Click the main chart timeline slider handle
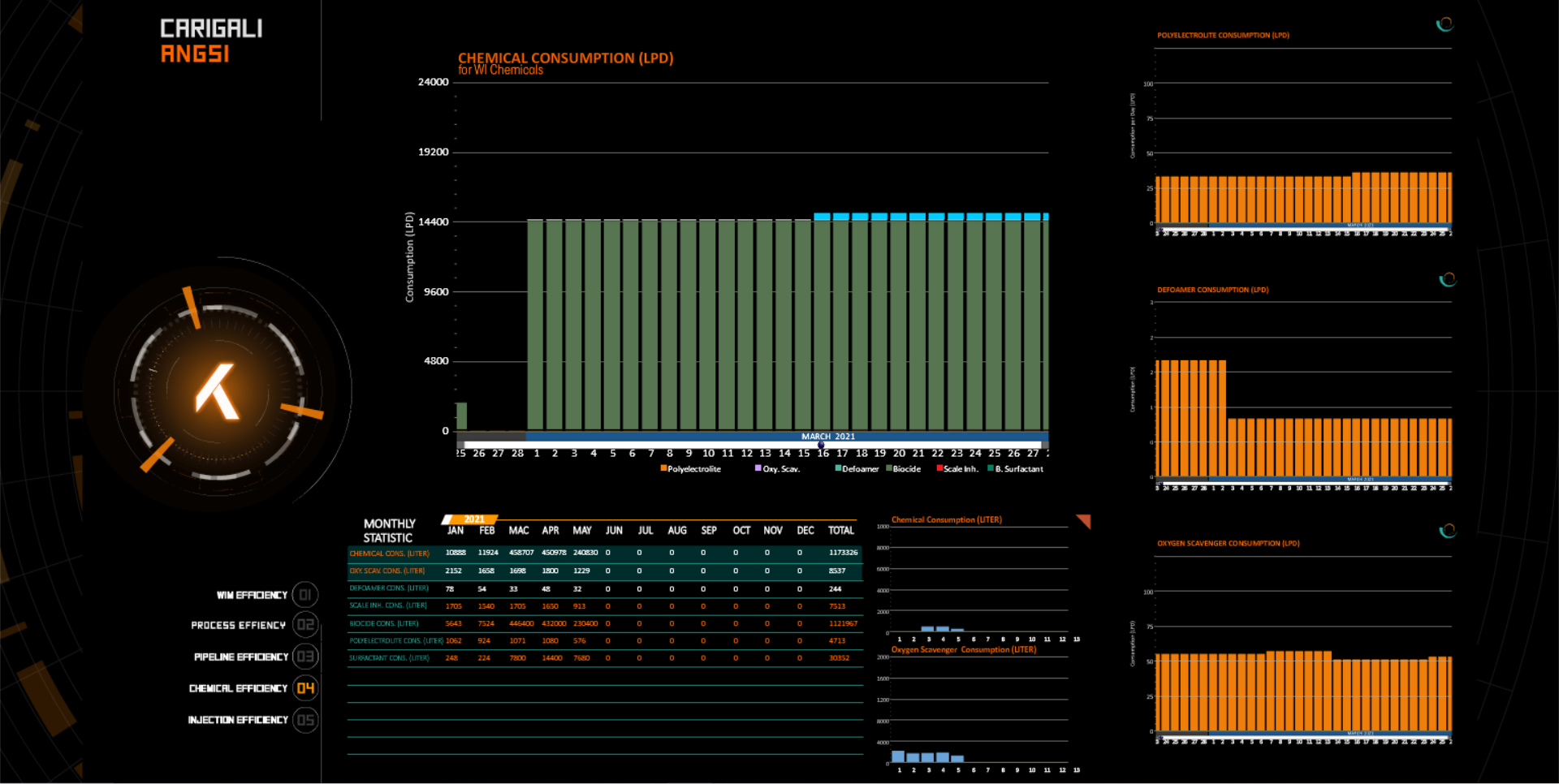This screenshot has width=1559, height=784. tap(821, 445)
